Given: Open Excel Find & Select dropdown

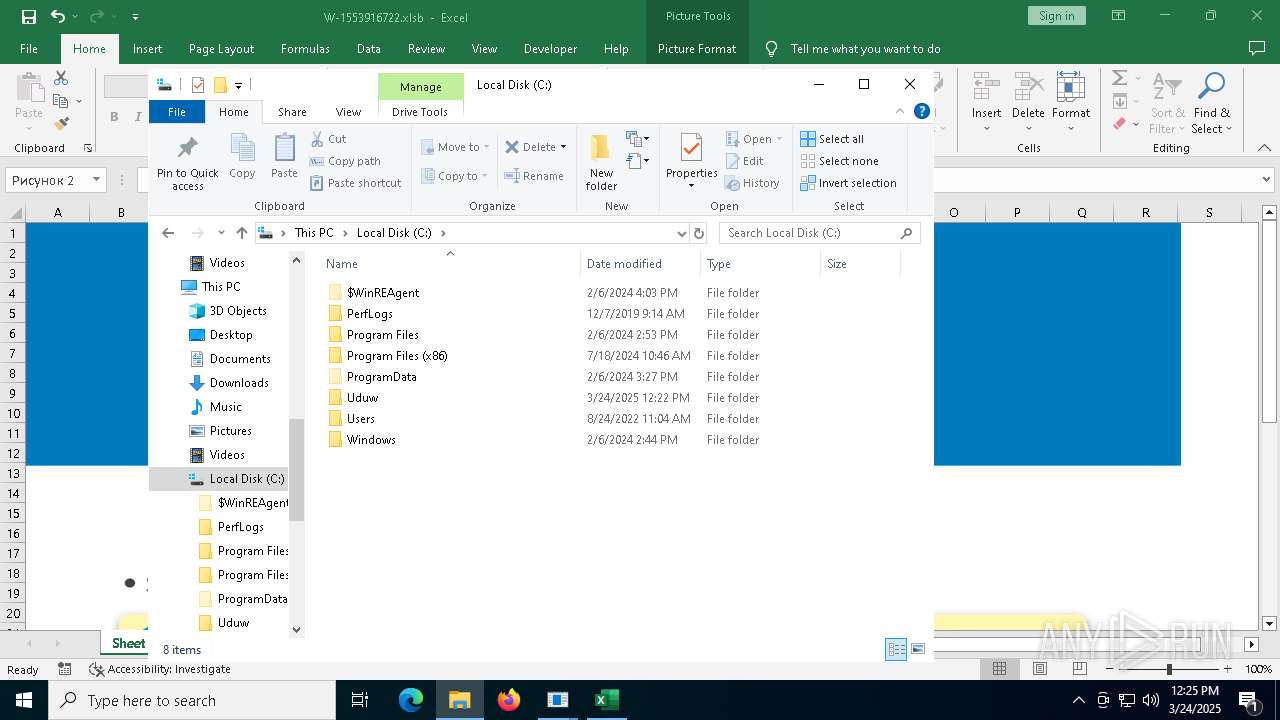Looking at the screenshot, I should 1228,129.
